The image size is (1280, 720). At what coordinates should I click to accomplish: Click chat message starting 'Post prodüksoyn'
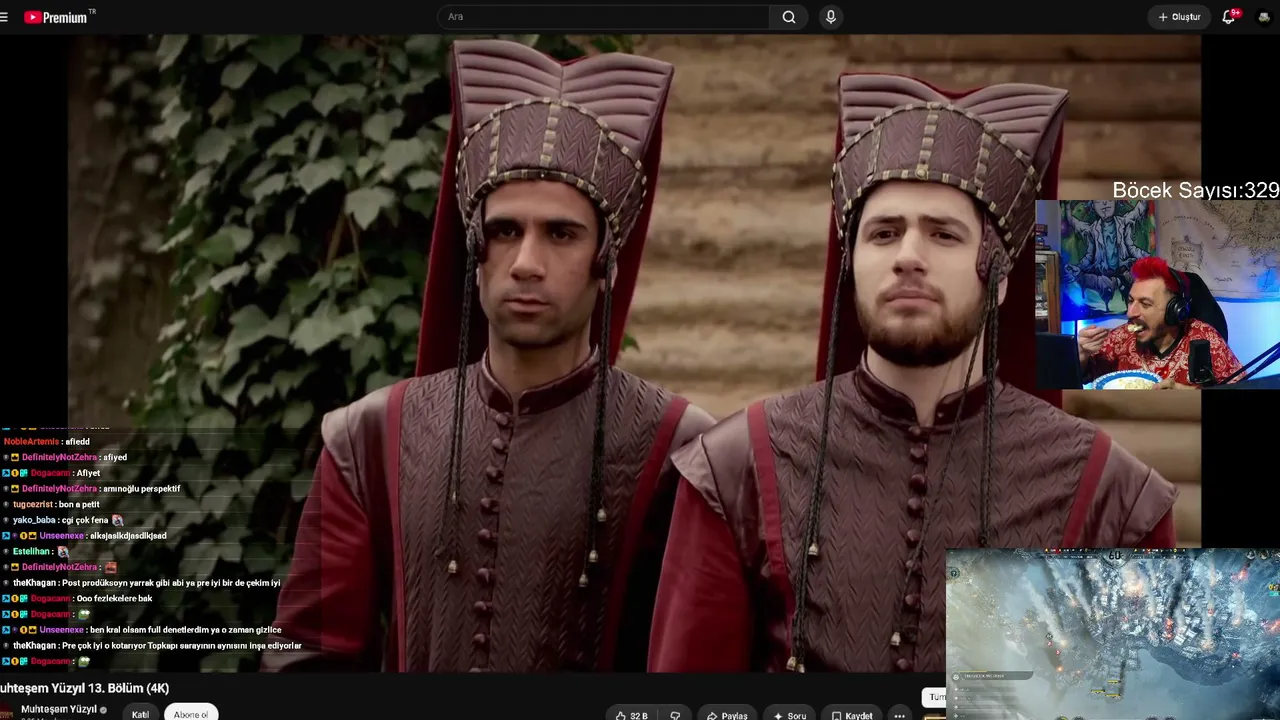tap(171, 582)
